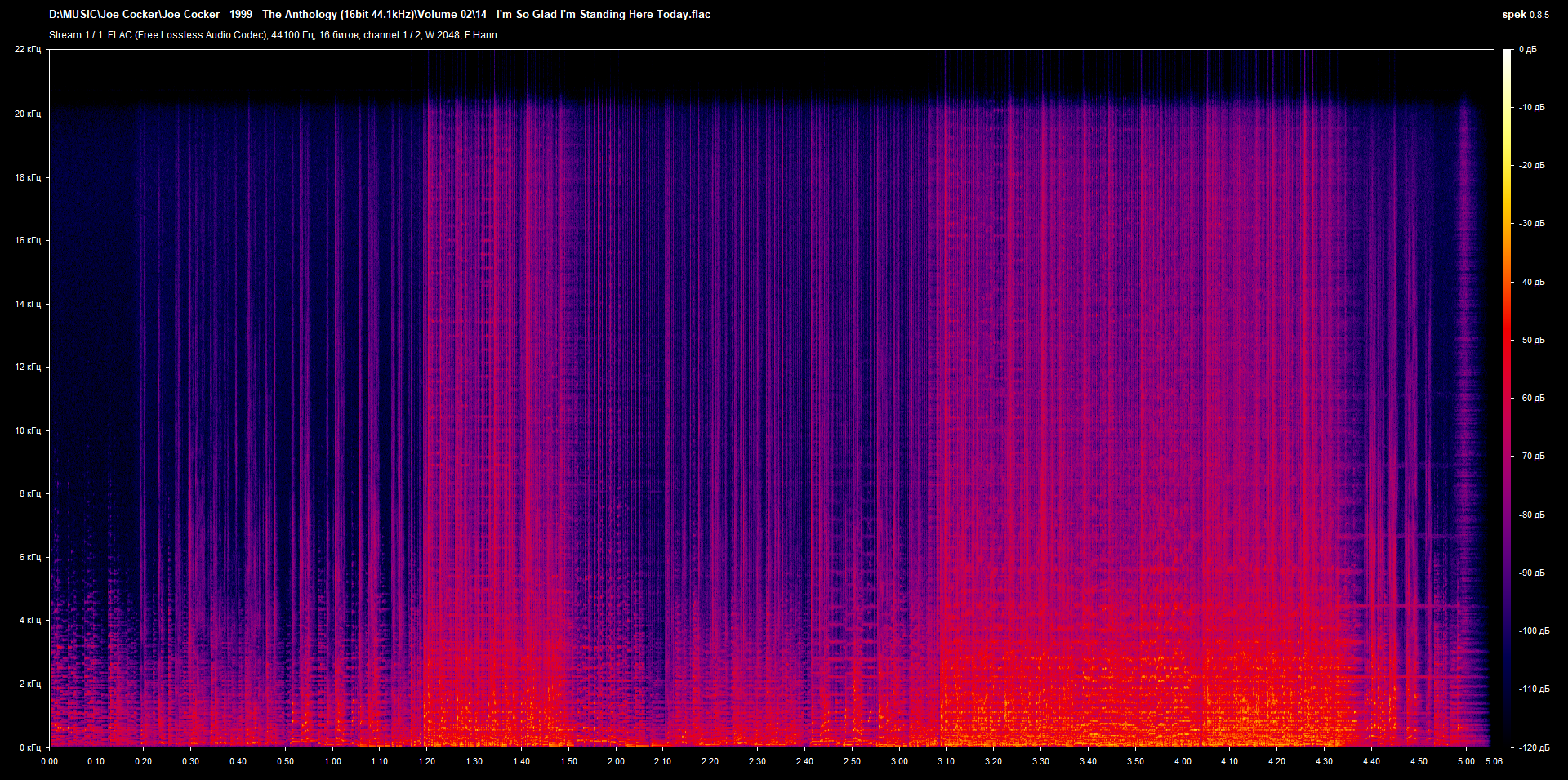The image size is (1568, 780).
Task: Click the 0:50 time axis label
Action: point(285,761)
